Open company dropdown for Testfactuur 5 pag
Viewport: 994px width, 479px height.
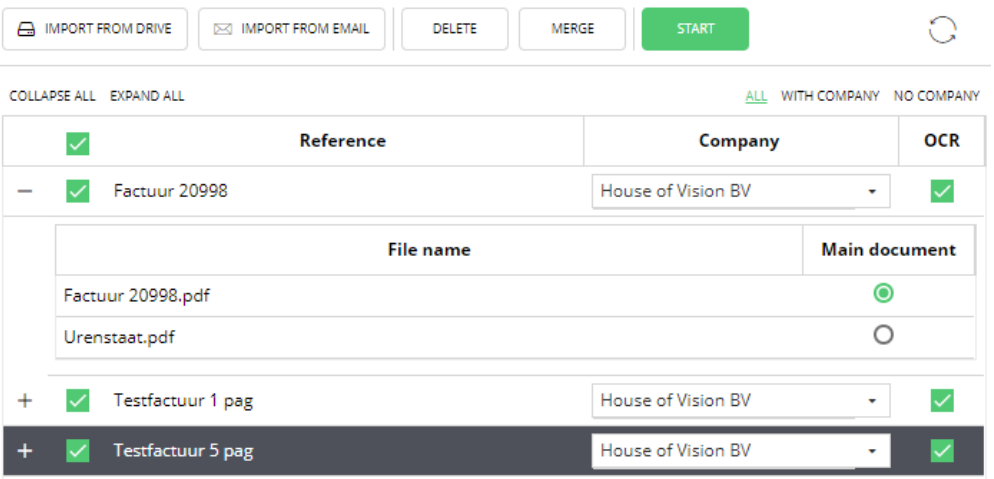(740, 451)
